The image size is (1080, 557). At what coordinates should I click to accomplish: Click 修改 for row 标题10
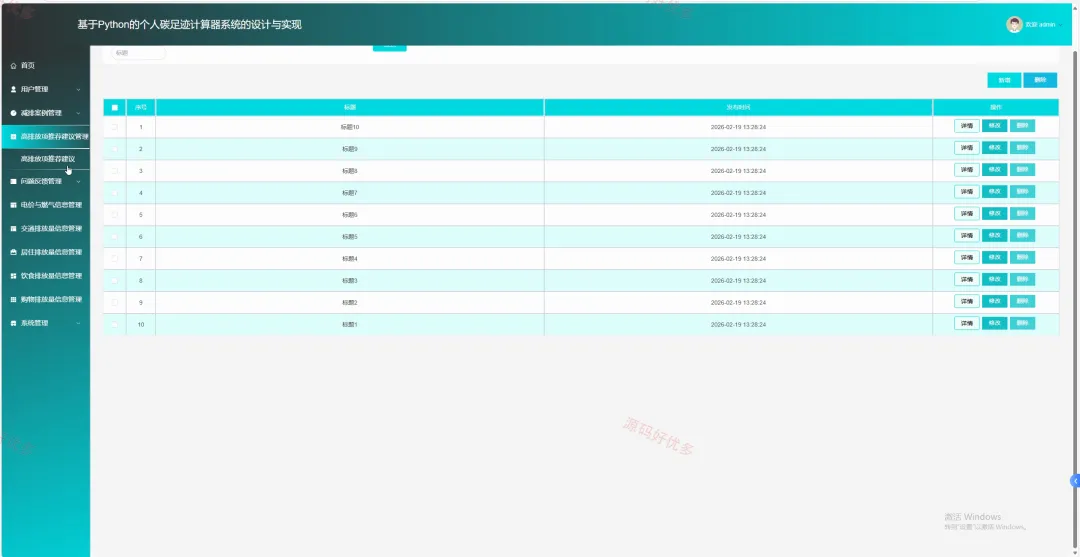click(994, 126)
